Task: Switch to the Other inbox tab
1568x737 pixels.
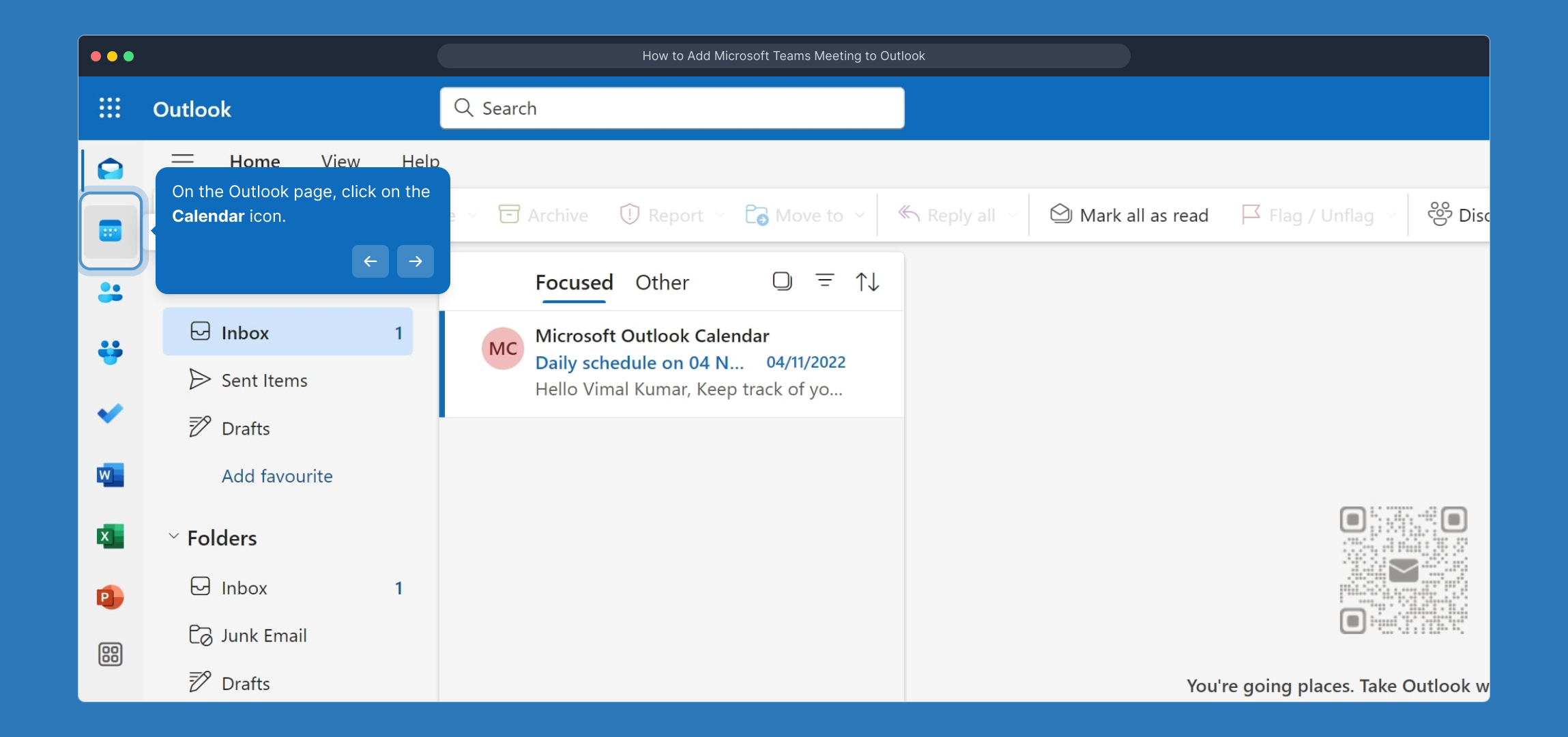Action: pyautogui.click(x=662, y=283)
